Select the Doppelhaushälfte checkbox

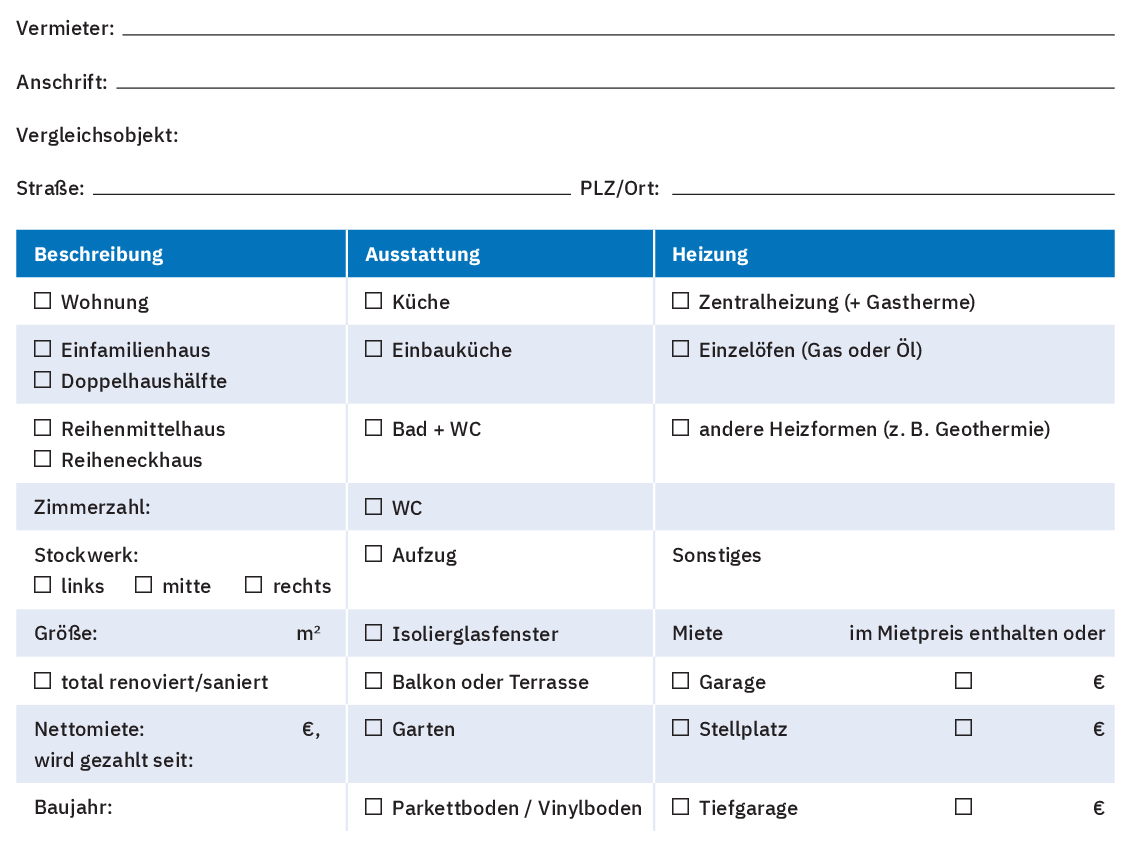click(42, 380)
